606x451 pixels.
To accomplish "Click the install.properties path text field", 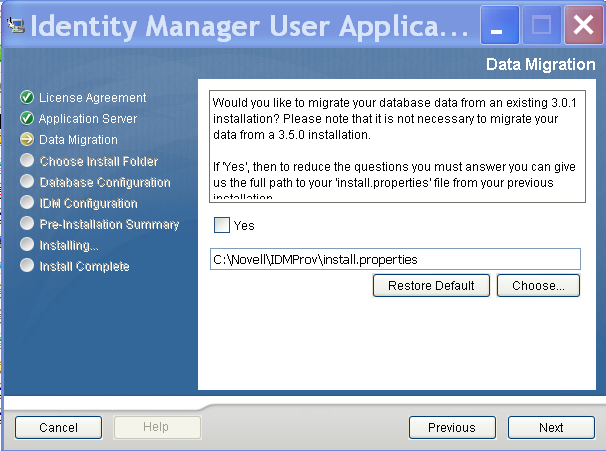I will pos(395,259).
